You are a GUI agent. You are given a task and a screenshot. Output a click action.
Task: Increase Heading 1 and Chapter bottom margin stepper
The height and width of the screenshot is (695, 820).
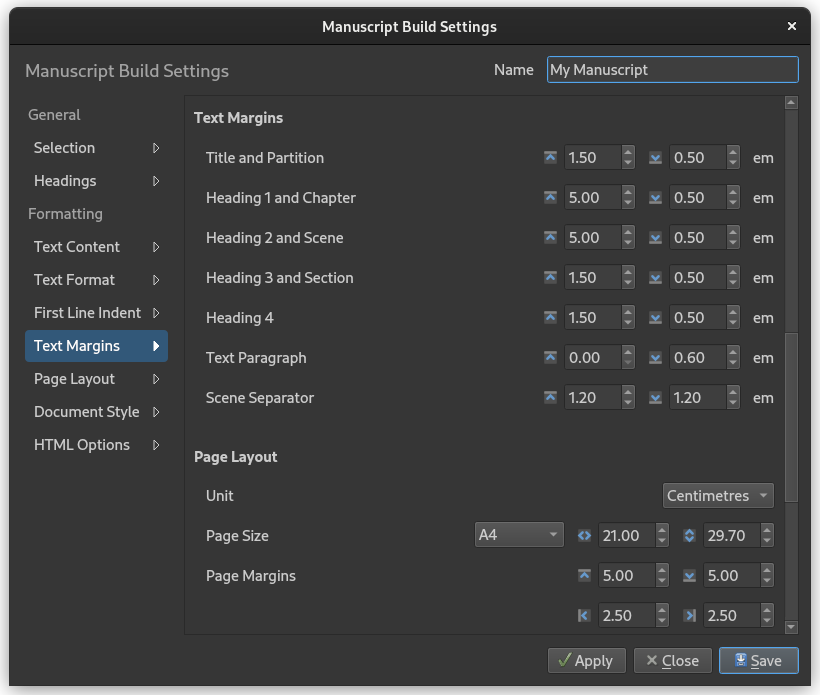tap(733, 192)
